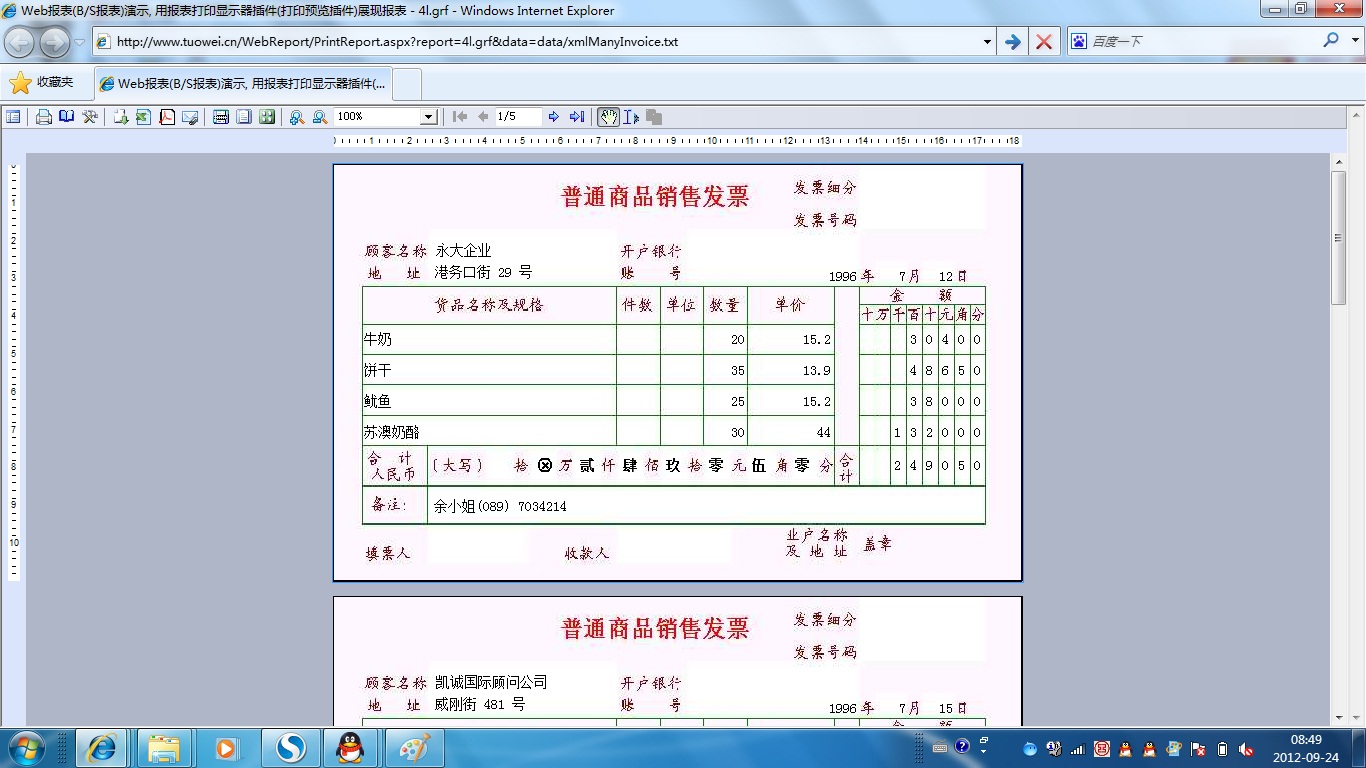Toggle the text select tool
Screen dimensions: 1366x768
[631, 117]
